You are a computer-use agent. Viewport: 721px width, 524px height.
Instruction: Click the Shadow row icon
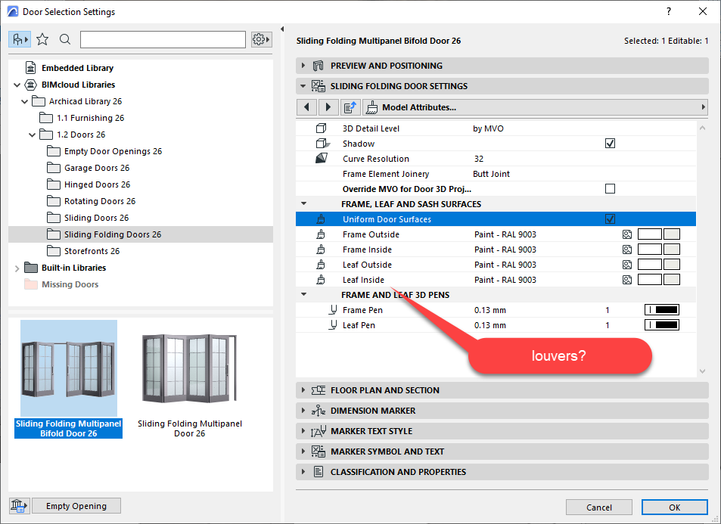[x=322, y=143]
